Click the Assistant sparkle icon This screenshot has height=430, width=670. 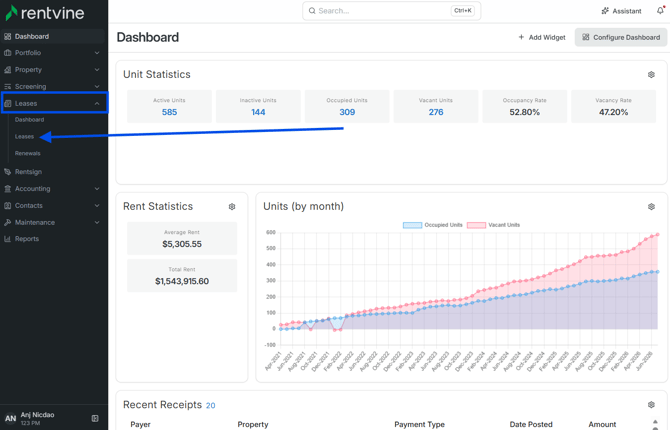click(605, 11)
